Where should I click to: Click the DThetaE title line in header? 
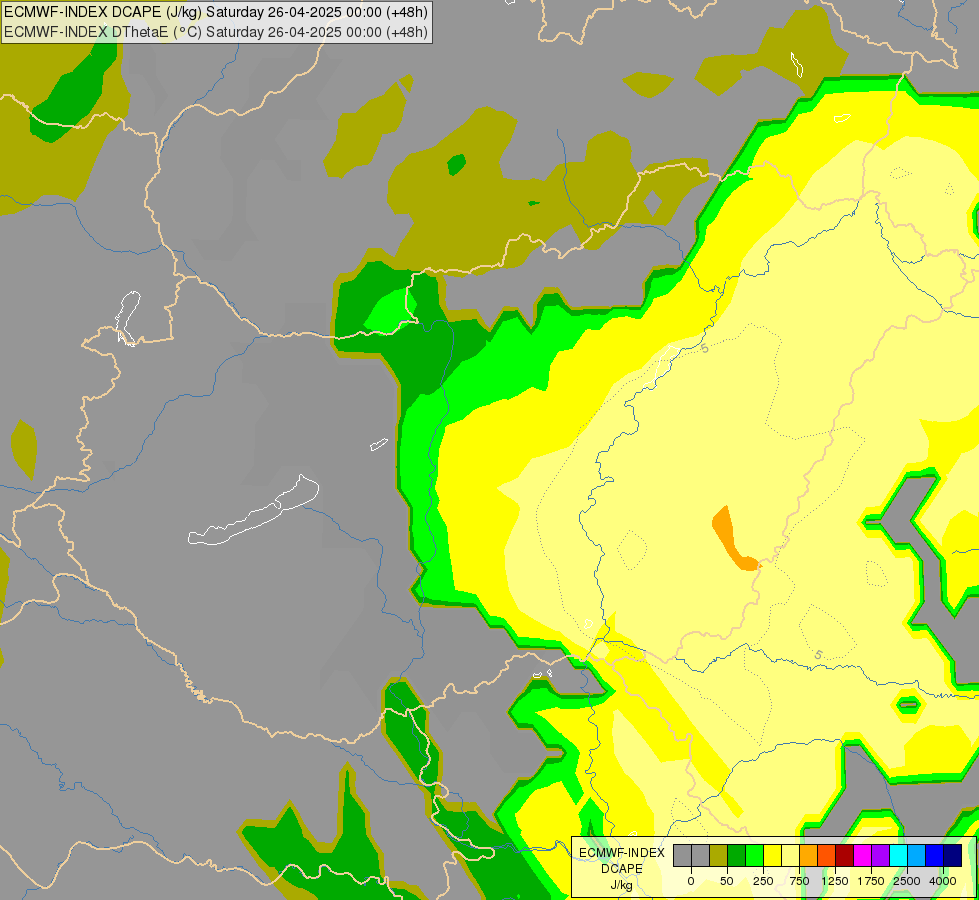pos(215,32)
